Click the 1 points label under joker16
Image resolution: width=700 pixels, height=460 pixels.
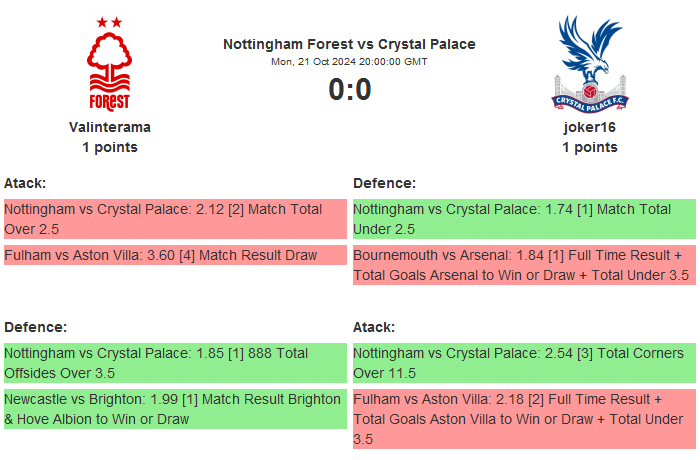pos(590,147)
